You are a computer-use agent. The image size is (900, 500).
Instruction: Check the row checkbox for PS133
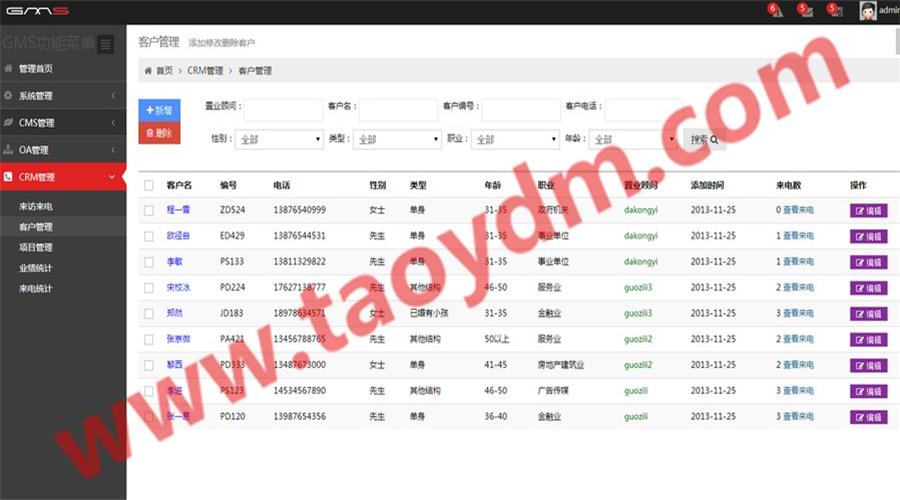tap(149, 262)
